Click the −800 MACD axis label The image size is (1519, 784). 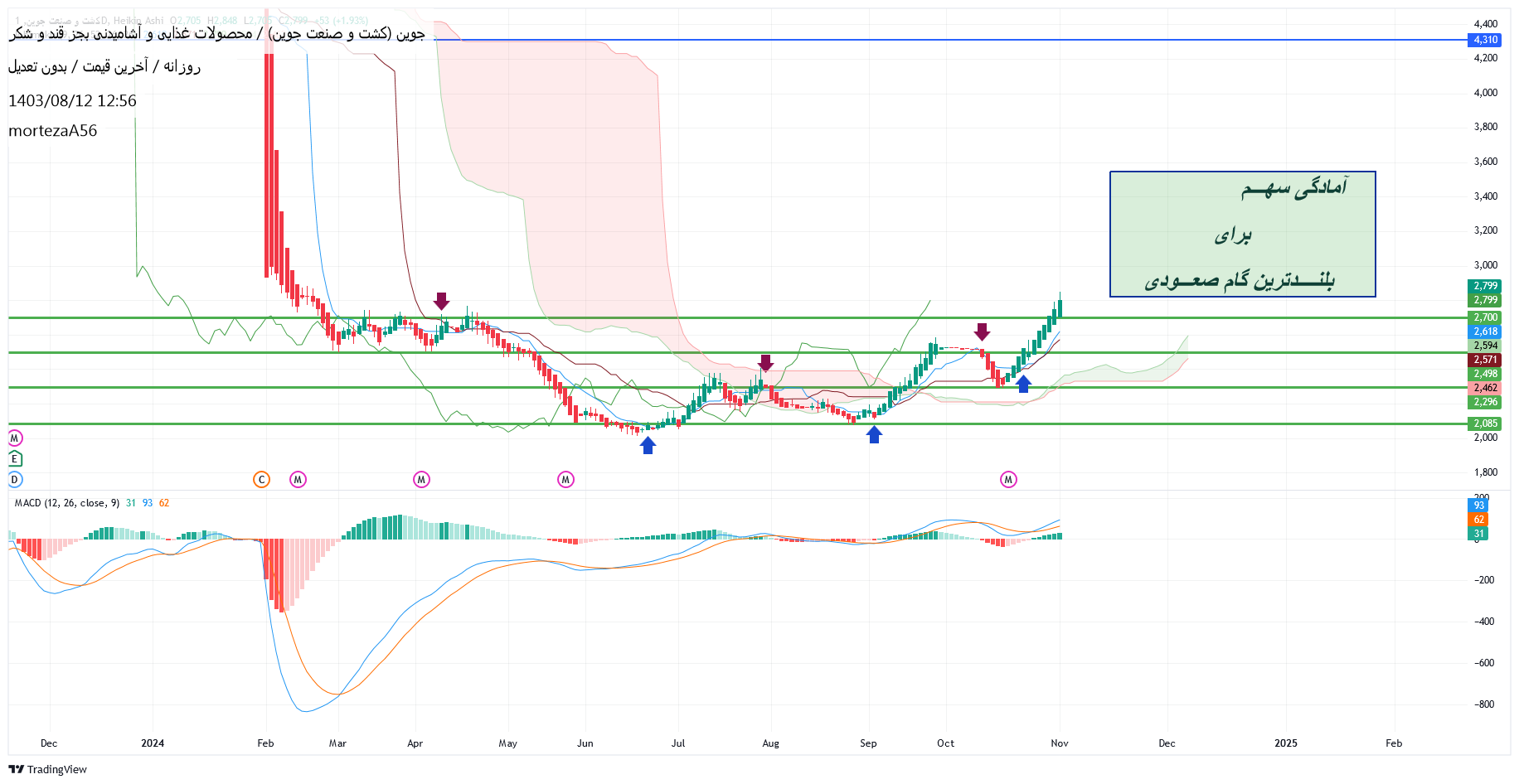[x=1484, y=704]
